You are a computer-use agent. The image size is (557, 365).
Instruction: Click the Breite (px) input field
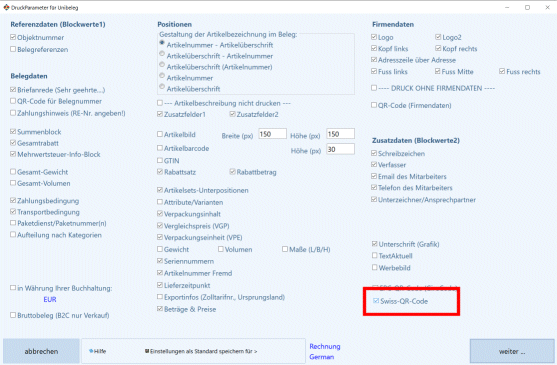click(272, 134)
